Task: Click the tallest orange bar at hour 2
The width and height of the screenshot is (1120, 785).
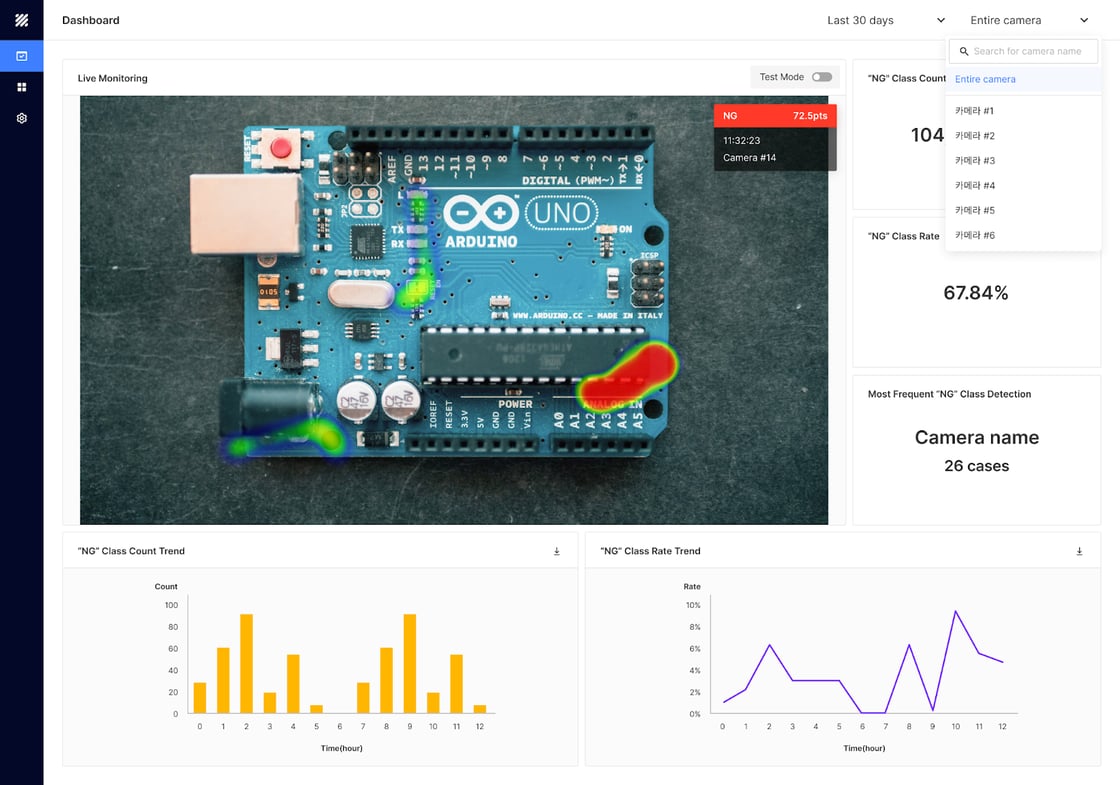Action: 246,664
